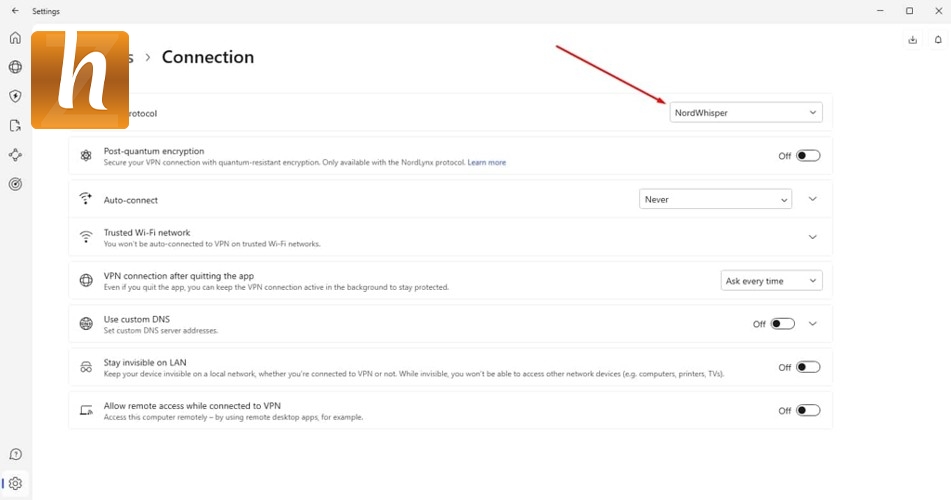
Task: Click the Settings gear in the sidebar
Action: [15, 483]
